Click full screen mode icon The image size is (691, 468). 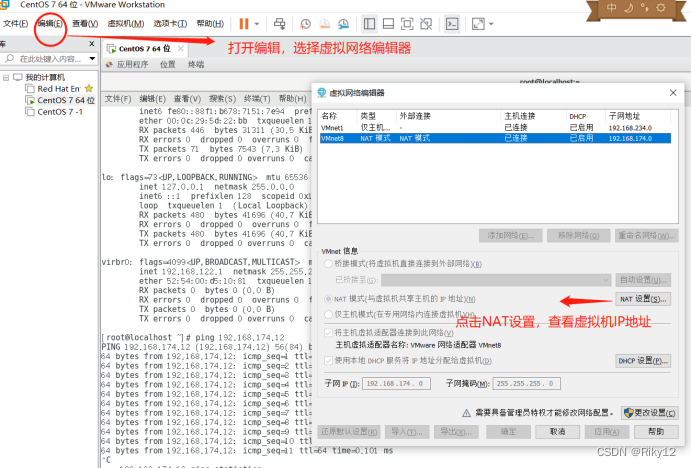[x=407, y=24]
